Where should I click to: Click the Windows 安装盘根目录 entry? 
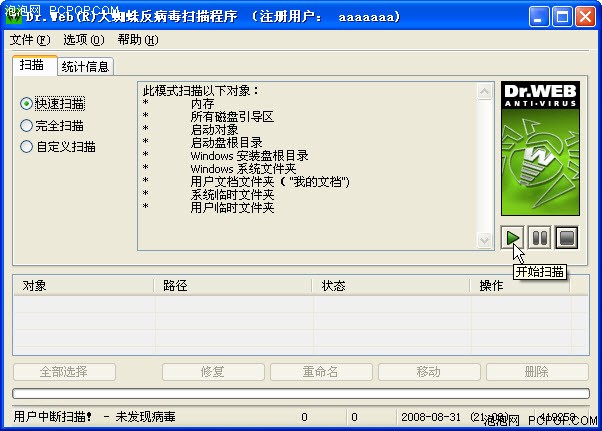pyautogui.click(x=250, y=156)
